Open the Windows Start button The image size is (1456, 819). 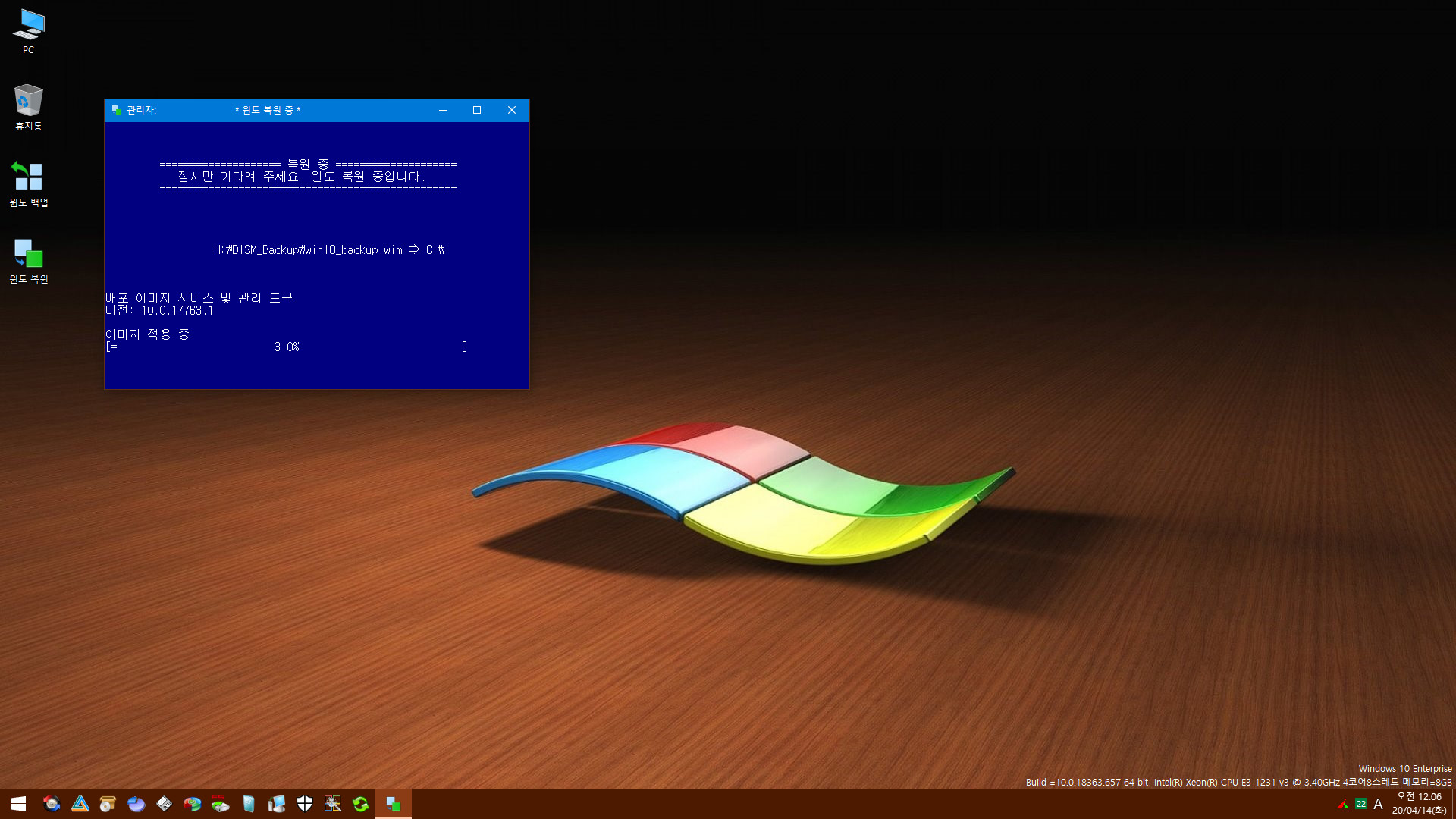pos(18,804)
